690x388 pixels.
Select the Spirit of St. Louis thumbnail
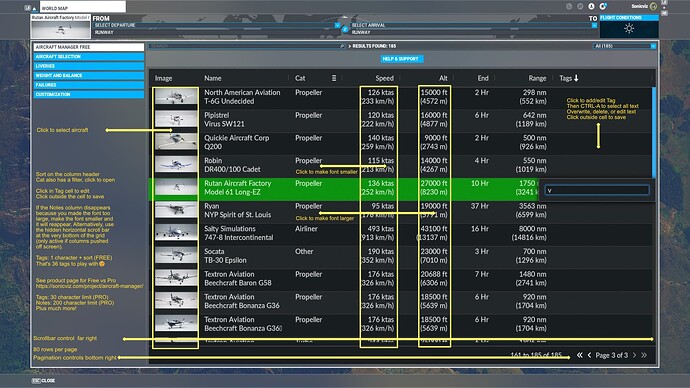point(176,210)
